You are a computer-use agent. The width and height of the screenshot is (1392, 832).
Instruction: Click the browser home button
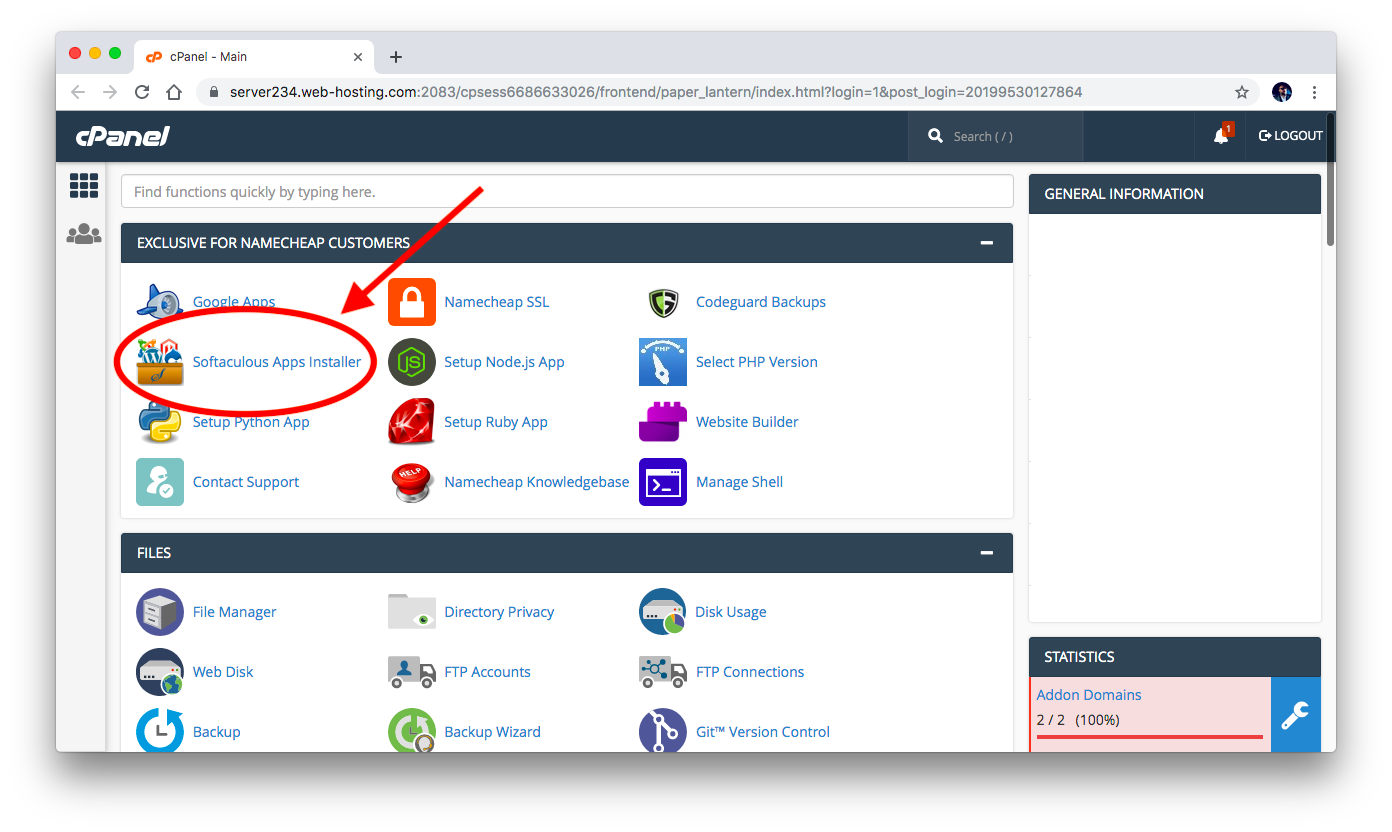174,92
